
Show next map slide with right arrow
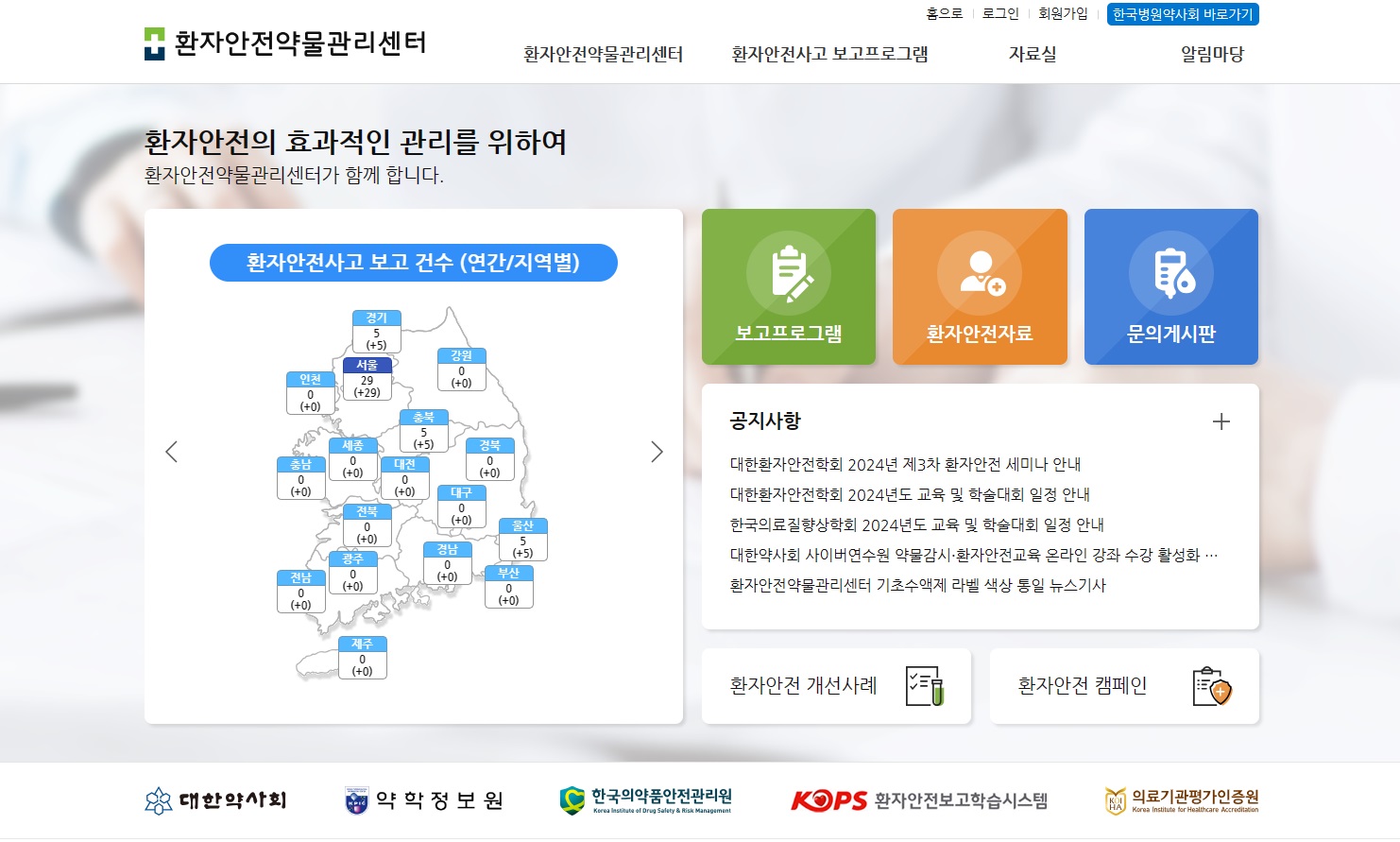657,452
